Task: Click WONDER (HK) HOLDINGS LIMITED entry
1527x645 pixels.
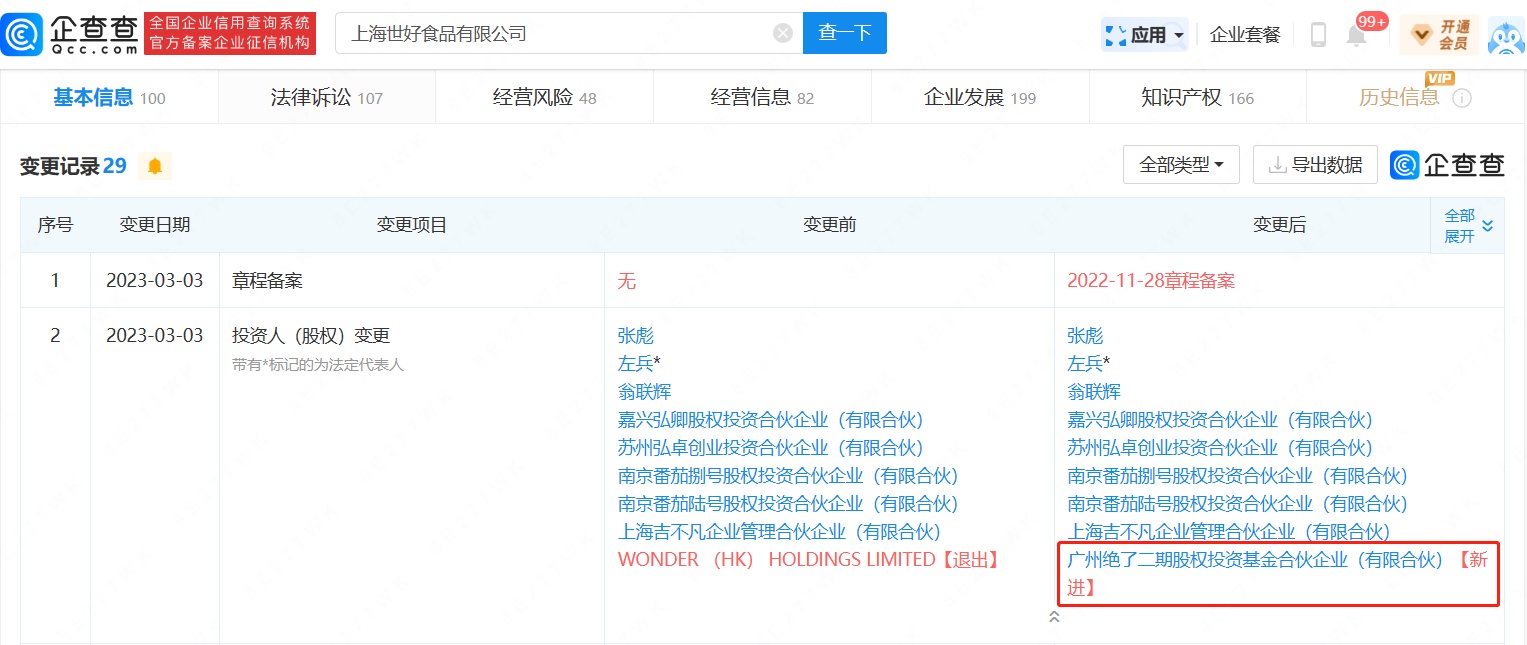Action: (x=777, y=560)
